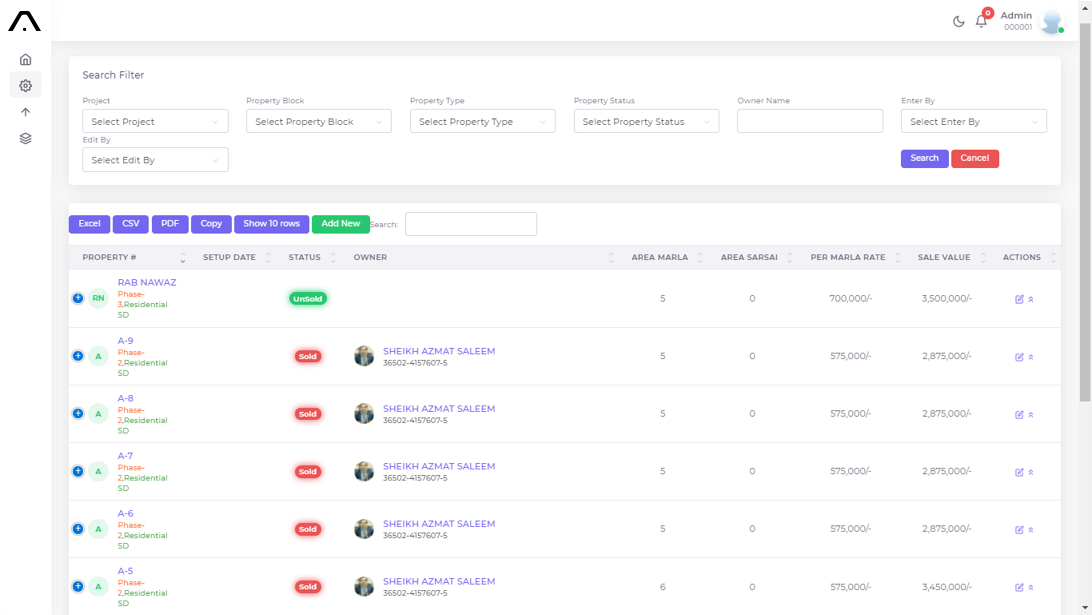The image size is (1092, 615).
Task: Toggle dark mode with the moon icon
Action: [x=958, y=21]
